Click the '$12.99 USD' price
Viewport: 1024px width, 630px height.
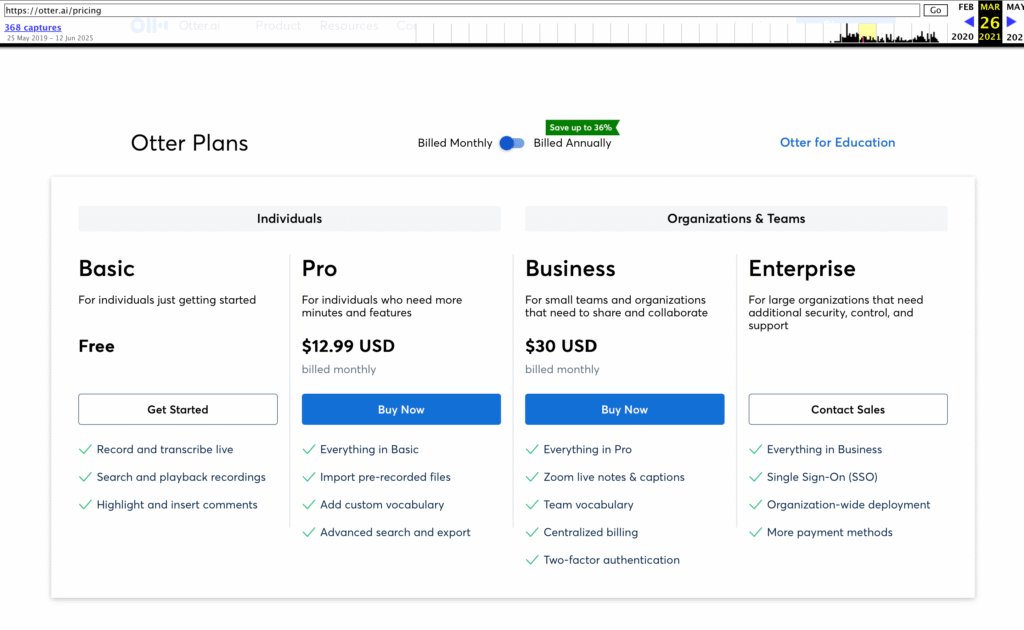click(348, 346)
